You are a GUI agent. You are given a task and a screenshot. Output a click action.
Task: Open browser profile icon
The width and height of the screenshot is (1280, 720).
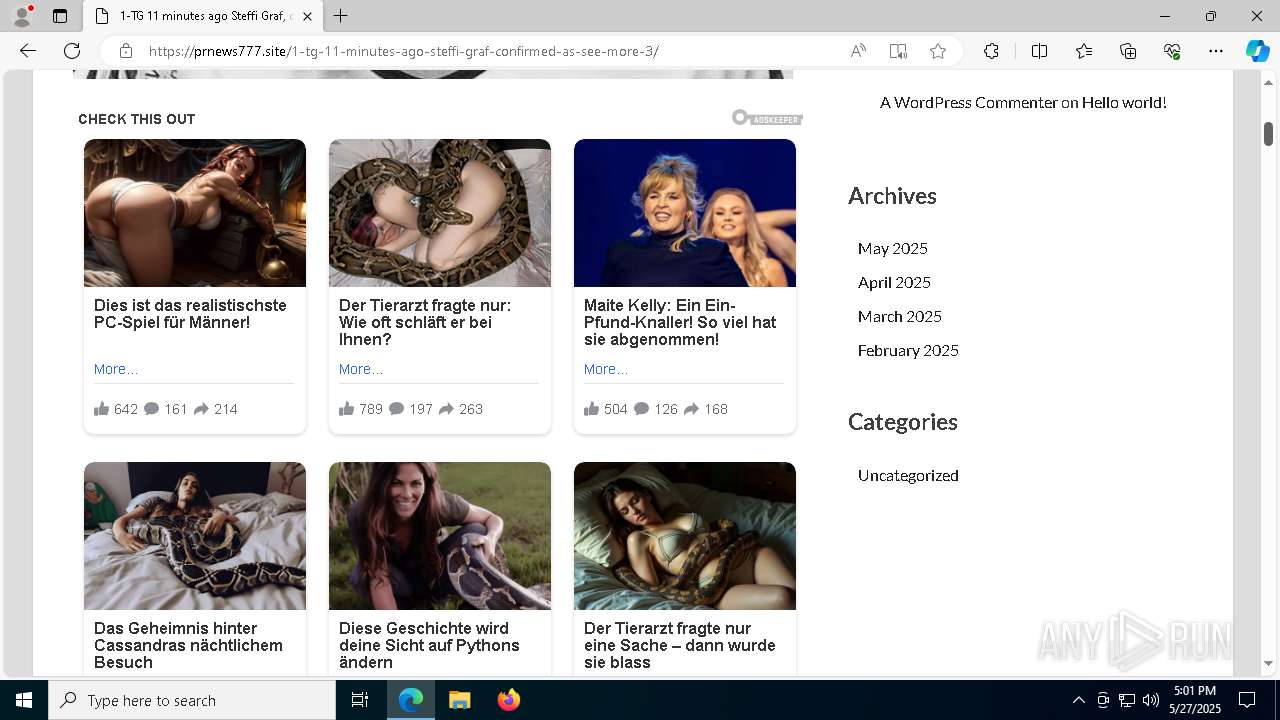click(x=22, y=16)
